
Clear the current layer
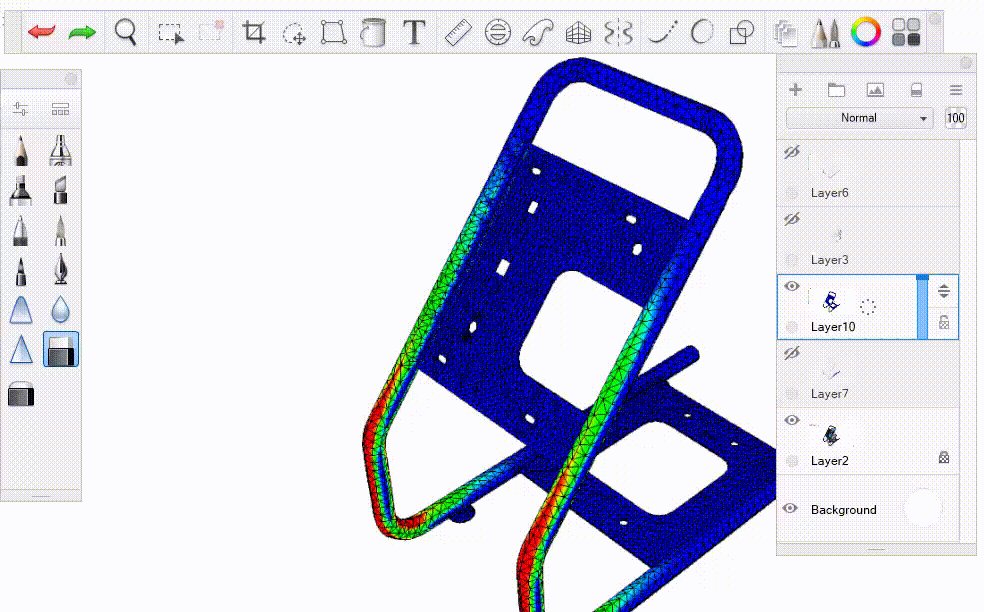click(916, 90)
